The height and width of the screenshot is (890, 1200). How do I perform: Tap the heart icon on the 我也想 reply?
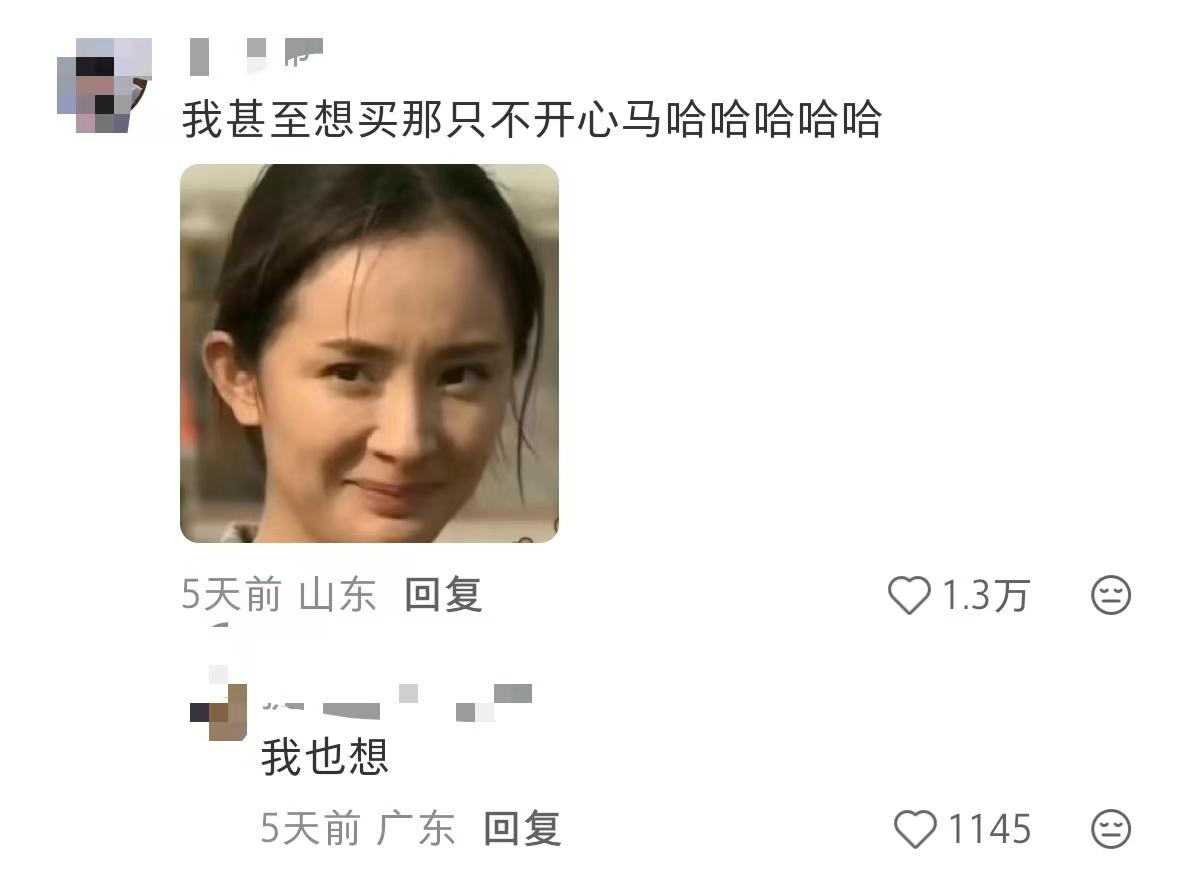(914, 829)
